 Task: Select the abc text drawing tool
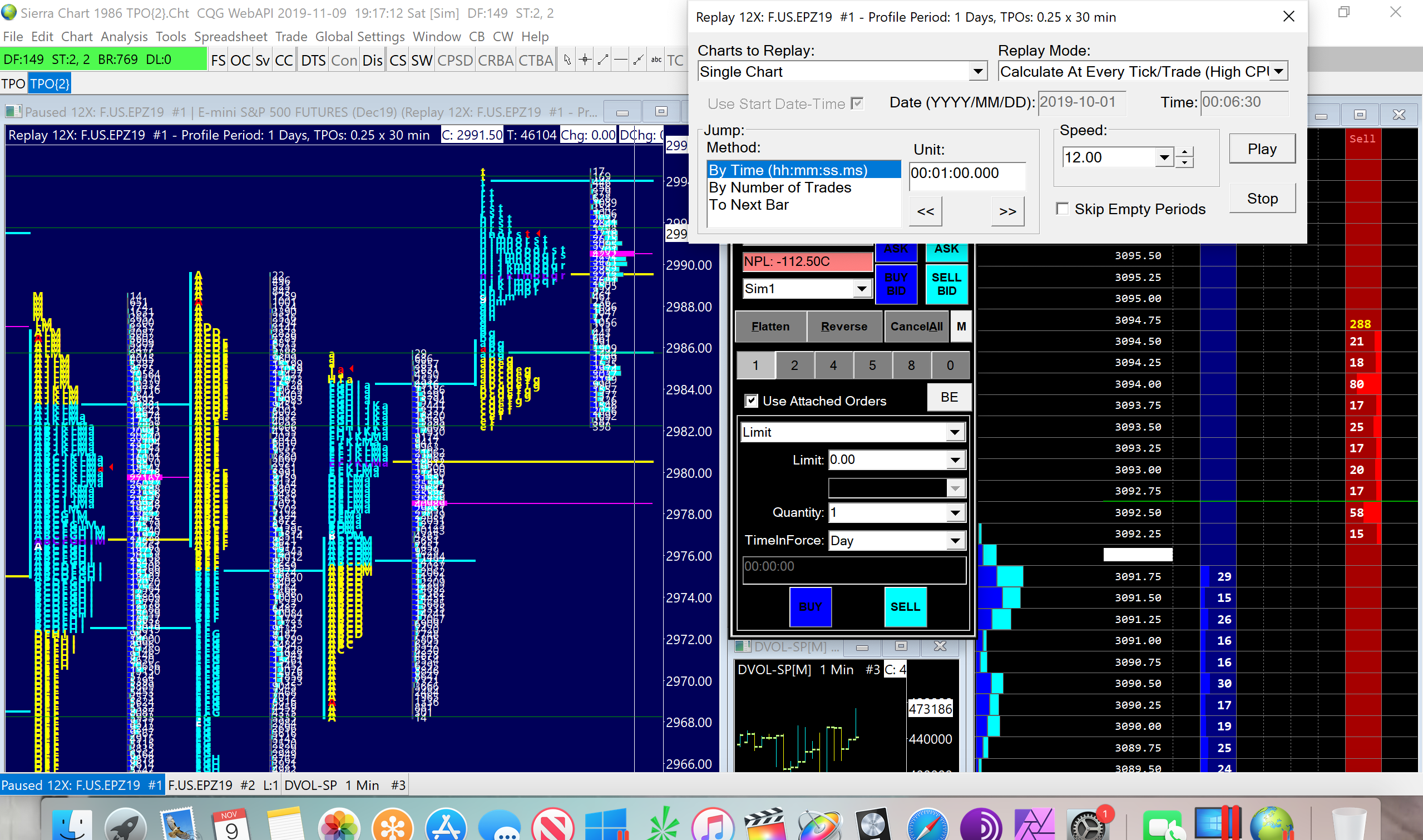[656, 60]
